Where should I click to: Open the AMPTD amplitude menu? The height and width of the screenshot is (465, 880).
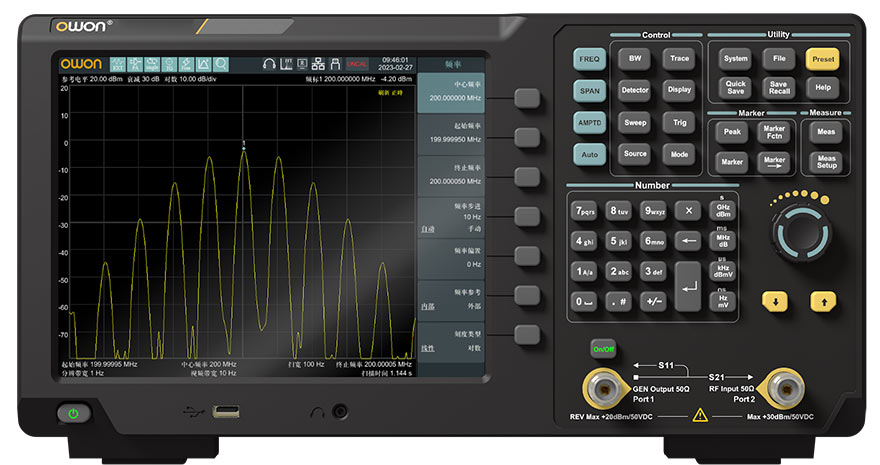click(x=589, y=123)
